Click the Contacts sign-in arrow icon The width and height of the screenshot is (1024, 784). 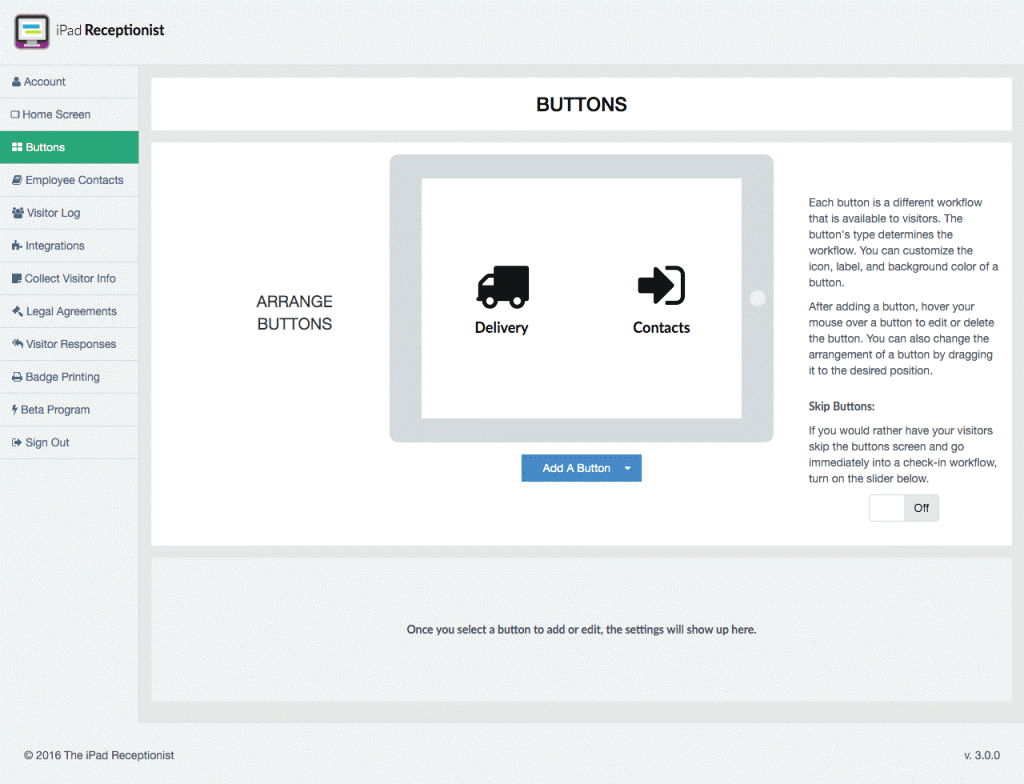(x=661, y=286)
